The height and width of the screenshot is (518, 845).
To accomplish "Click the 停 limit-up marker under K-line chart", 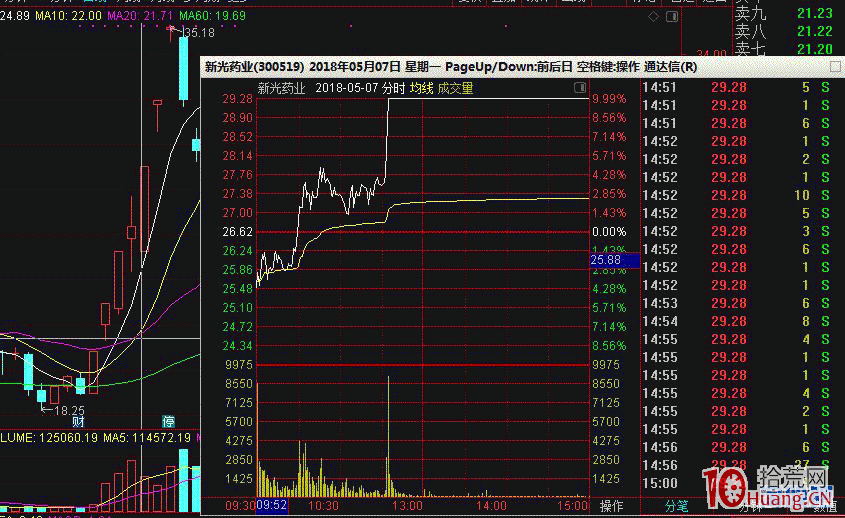I will pyautogui.click(x=169, y=422).
